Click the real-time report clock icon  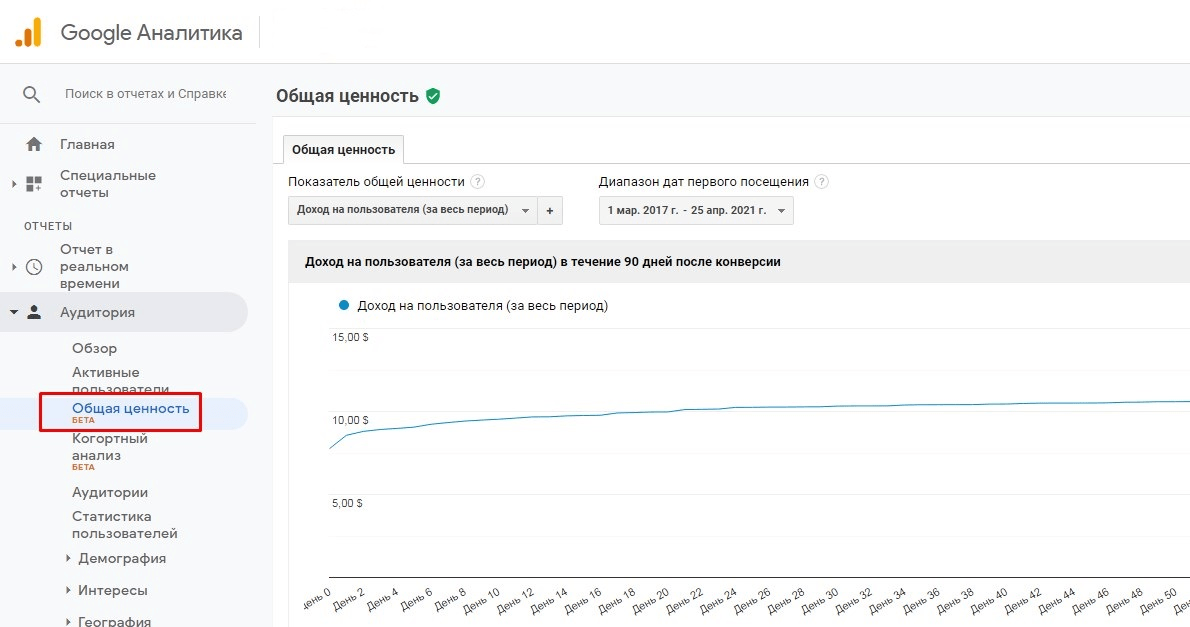tap(34, 267)
